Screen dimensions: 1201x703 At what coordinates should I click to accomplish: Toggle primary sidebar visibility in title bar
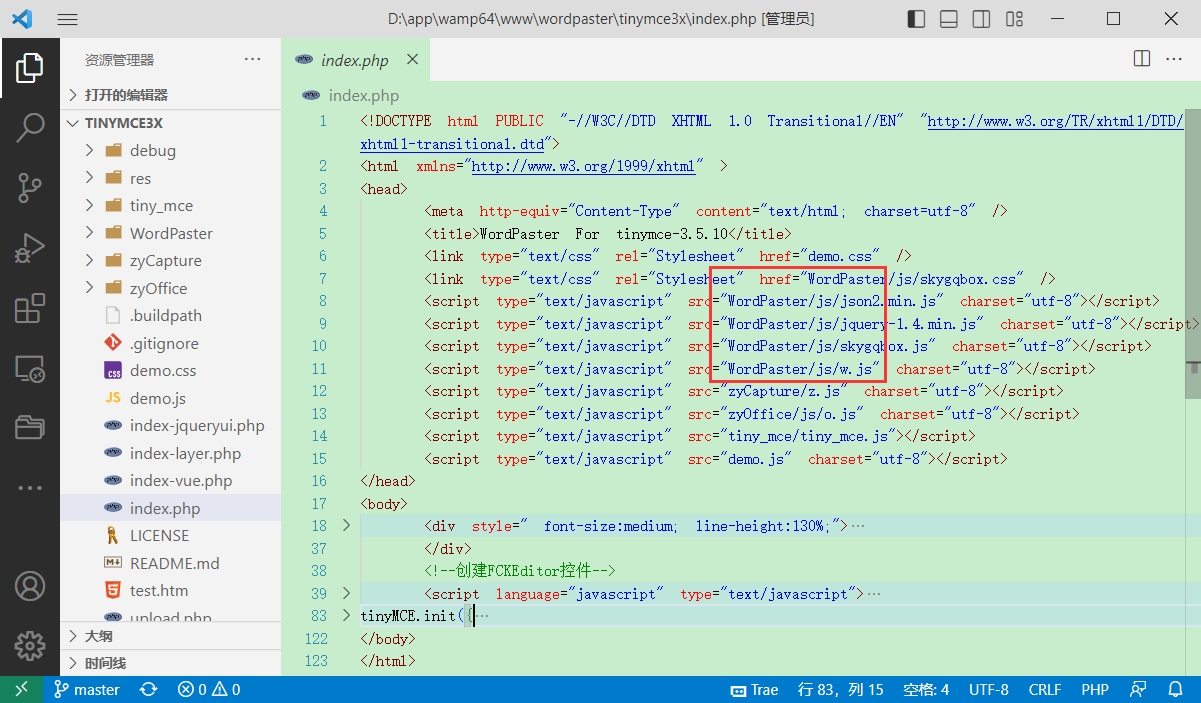pyautogui.click(x=916, y=19)
